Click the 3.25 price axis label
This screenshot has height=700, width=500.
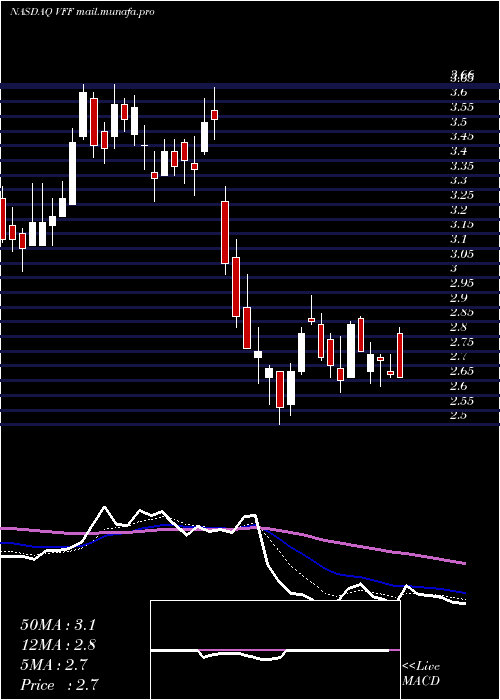pyautogui.click(x=462, y=195)
